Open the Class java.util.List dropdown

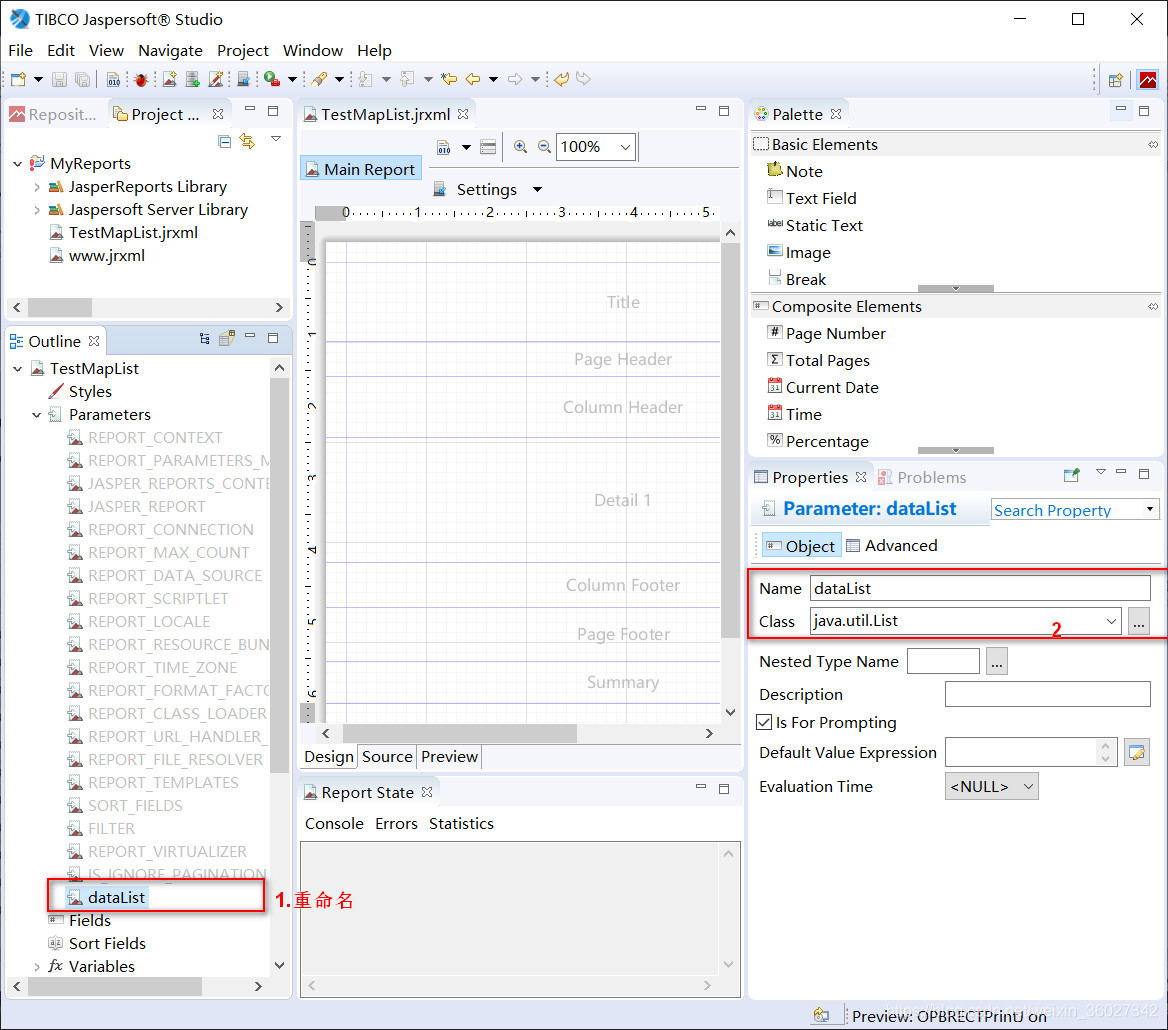tap(1111, 621)
